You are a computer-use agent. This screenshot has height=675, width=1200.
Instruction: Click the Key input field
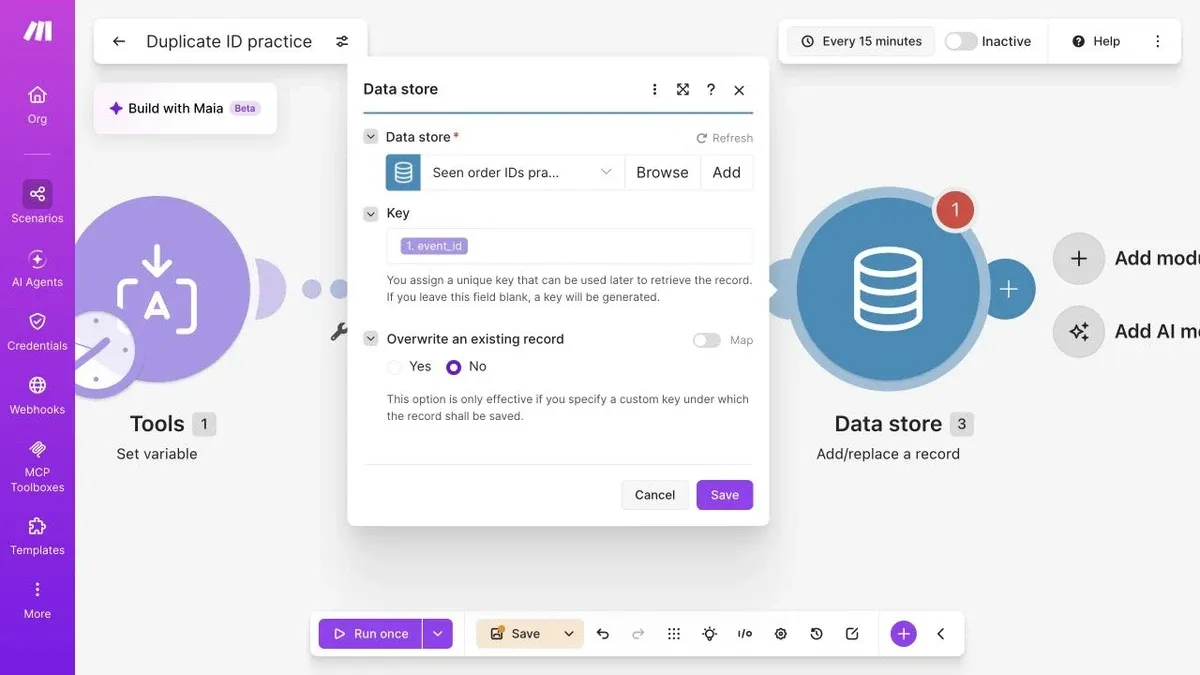[570, 246]
